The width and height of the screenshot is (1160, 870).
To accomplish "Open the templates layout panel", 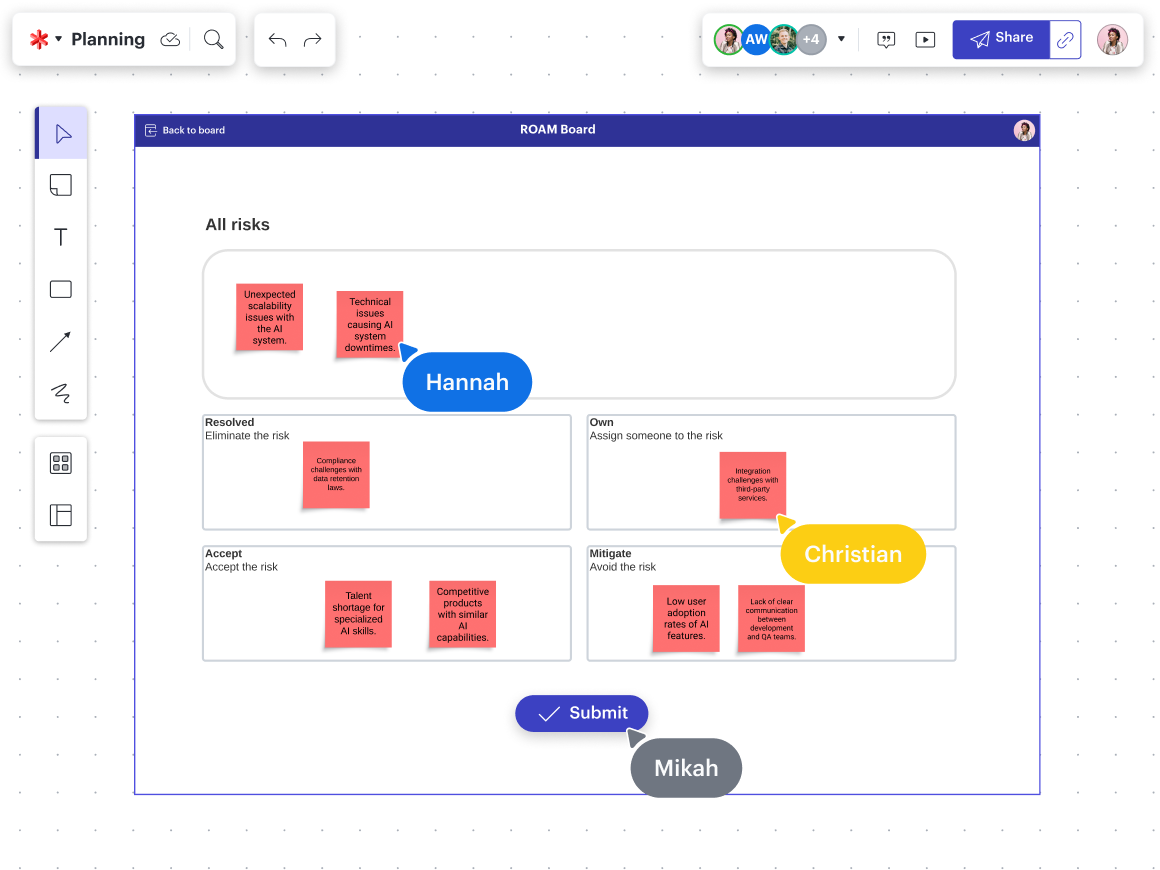I will 61,515.
